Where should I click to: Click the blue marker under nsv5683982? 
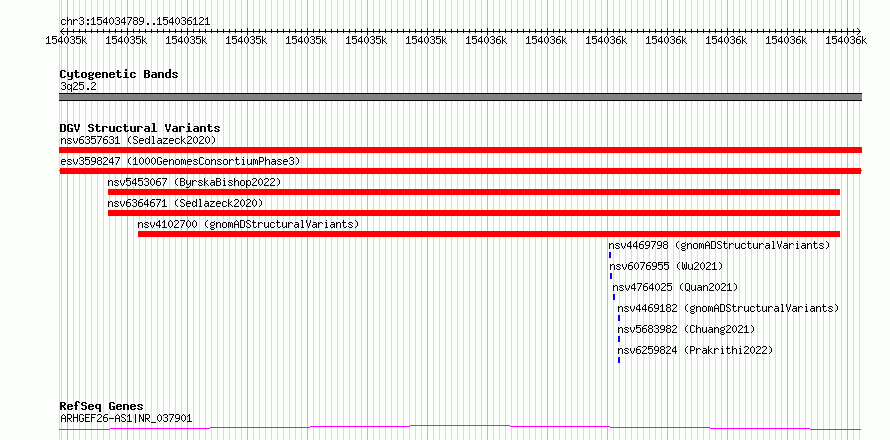coord(619,339)
